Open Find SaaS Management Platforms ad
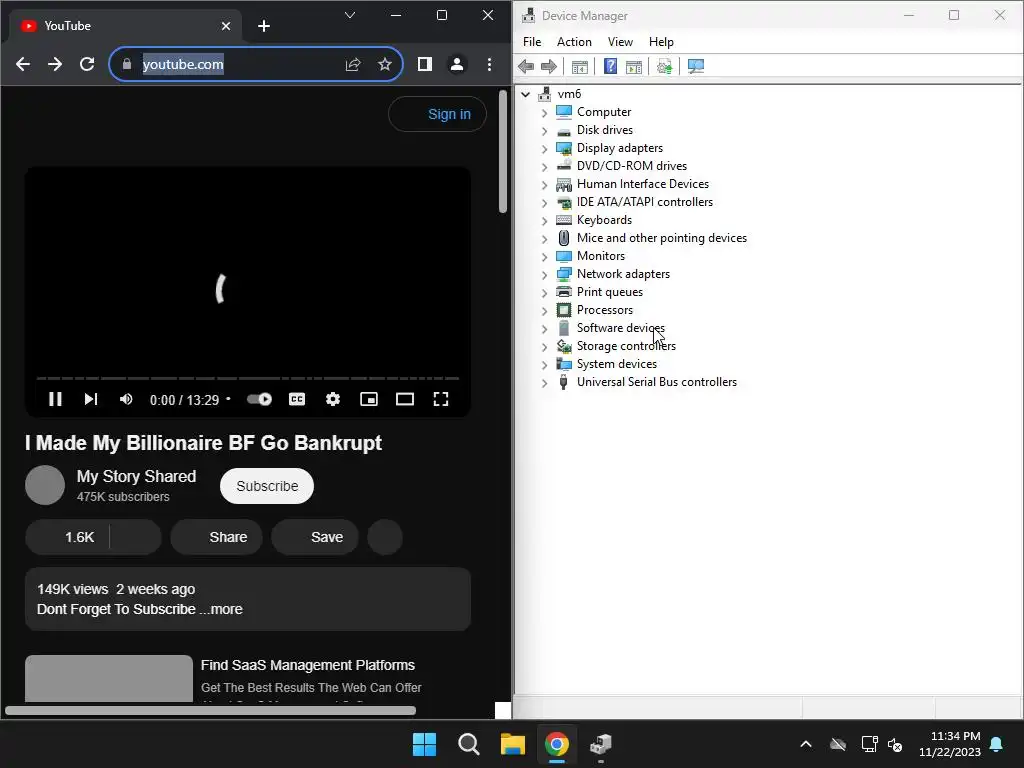This screenshot has height=768, width=1024. coord(308,665)
